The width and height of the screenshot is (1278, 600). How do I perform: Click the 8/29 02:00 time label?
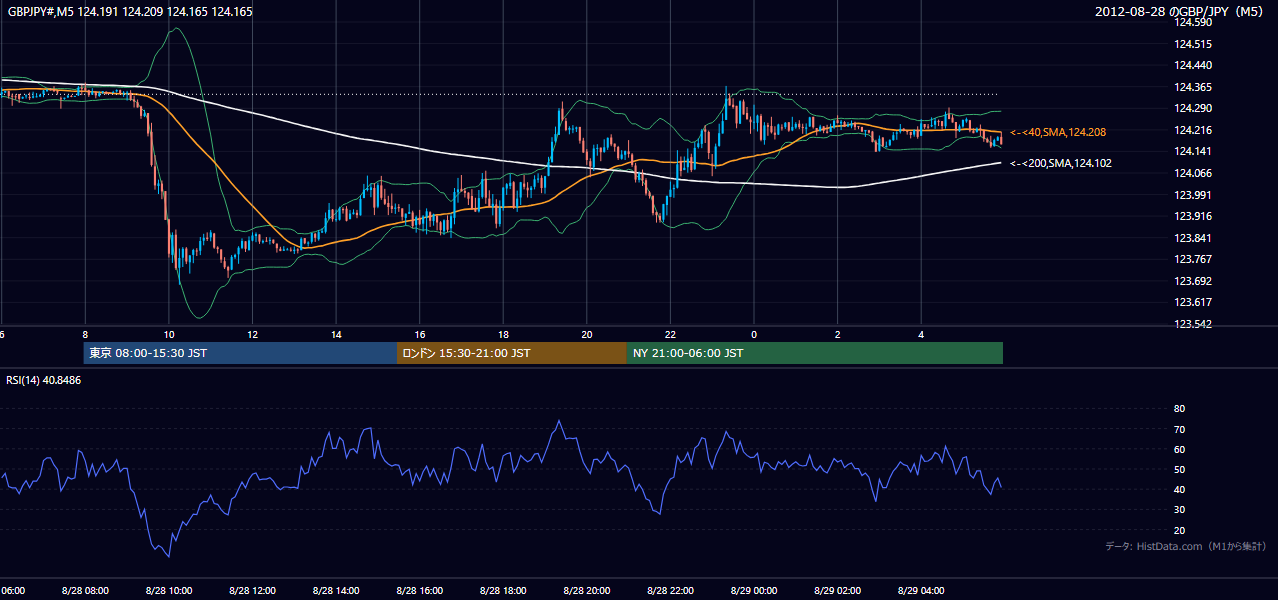(x=837, y=591)
